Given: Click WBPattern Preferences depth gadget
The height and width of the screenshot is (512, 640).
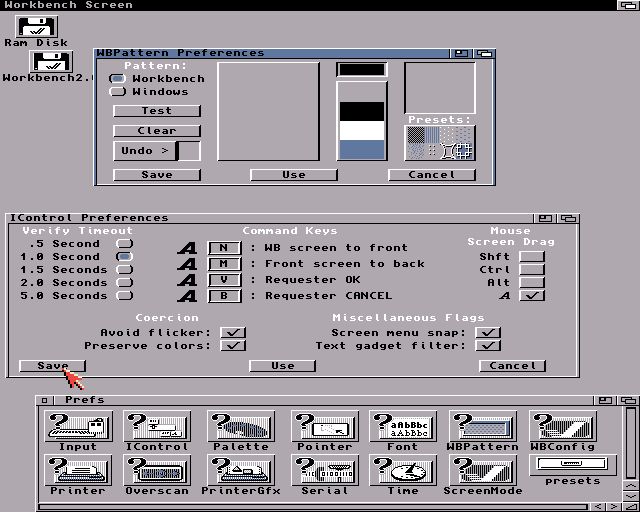Looking at the screenshot, I should [484, 53].
